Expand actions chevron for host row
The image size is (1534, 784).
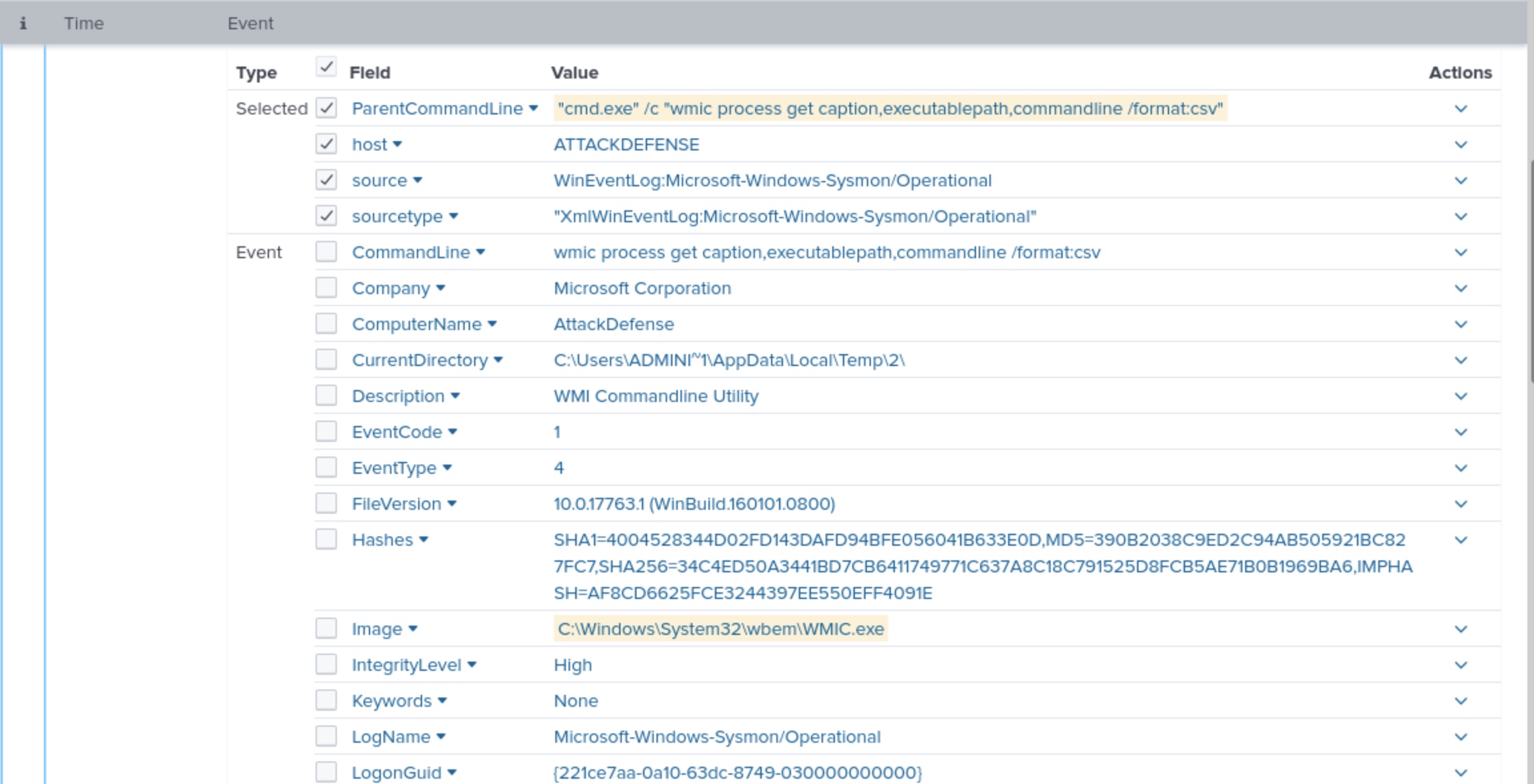[1461, 144]
